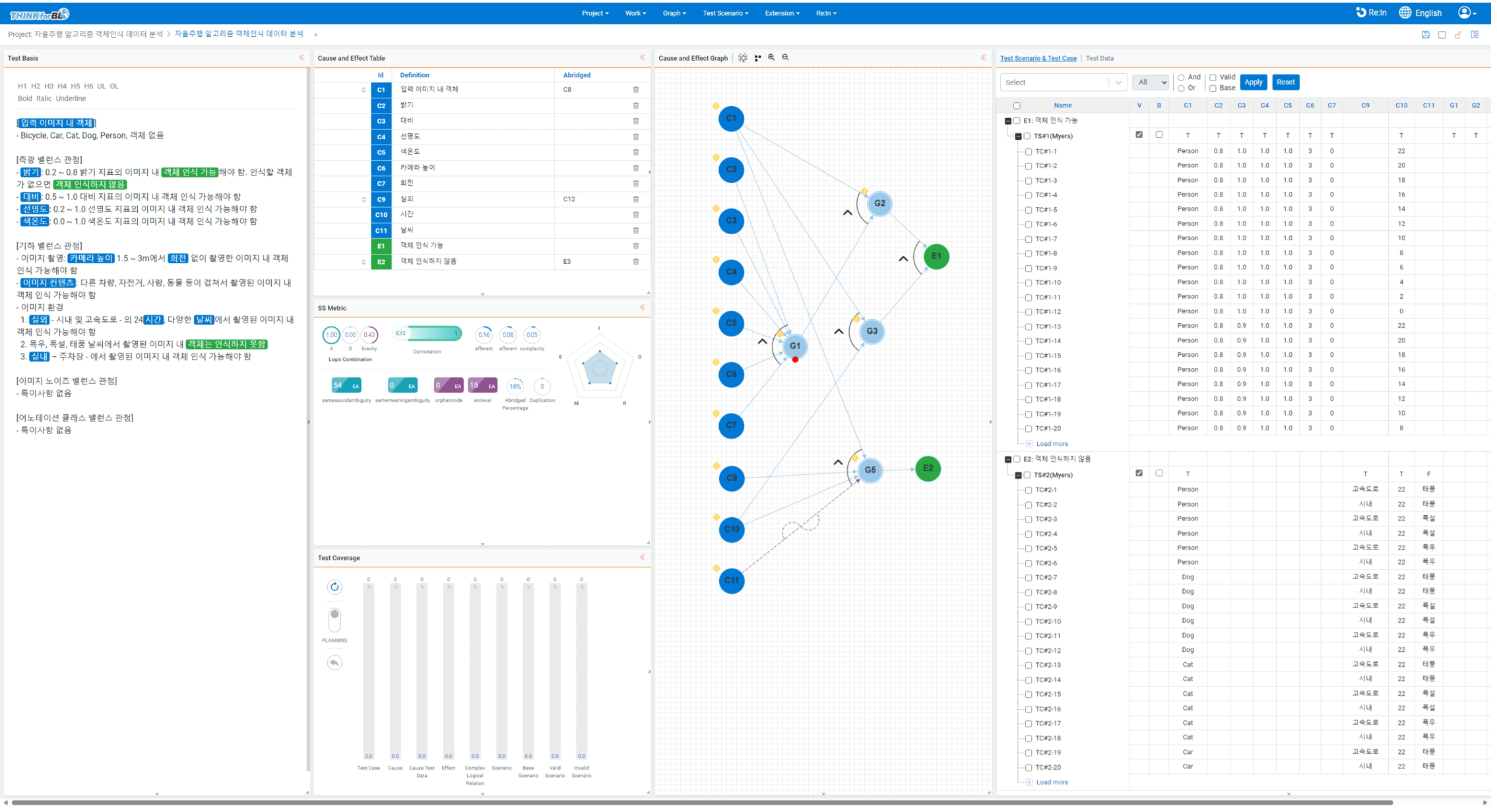Switch to the Test Data tab
Screen dimensions: 1497x812
[1099, 58]
